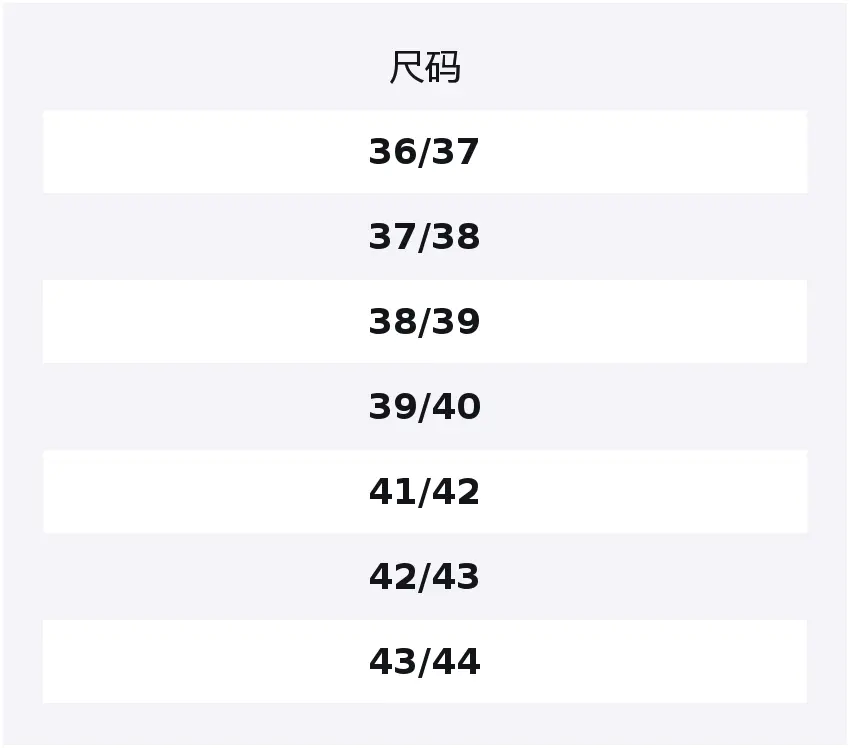Tap the white 43/44 row
The width and height of the screenshot is (850, 748).
point(424,662)
